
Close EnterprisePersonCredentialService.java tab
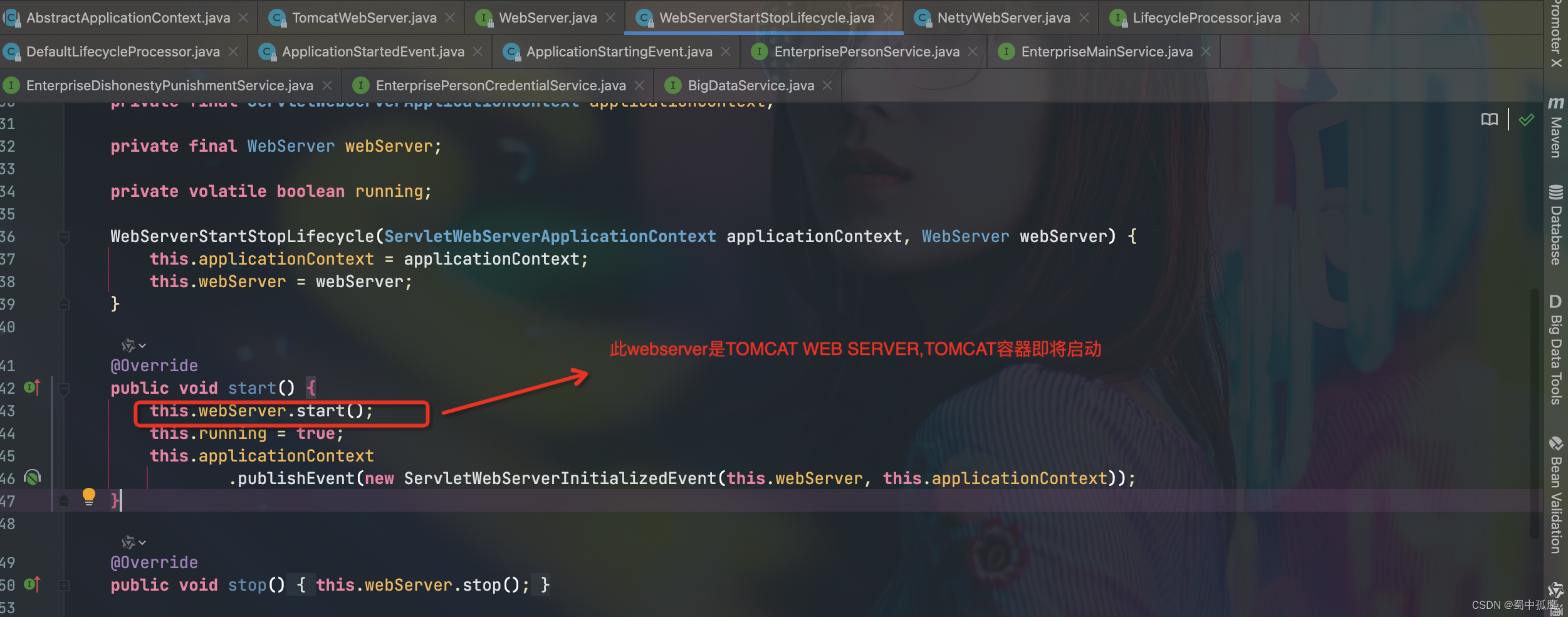tap(639, 85)
